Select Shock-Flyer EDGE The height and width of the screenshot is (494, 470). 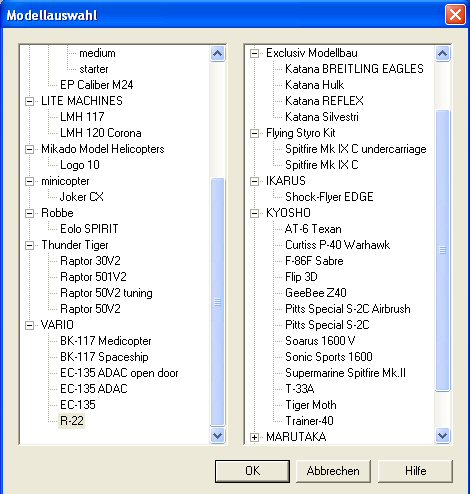[329, 197]
